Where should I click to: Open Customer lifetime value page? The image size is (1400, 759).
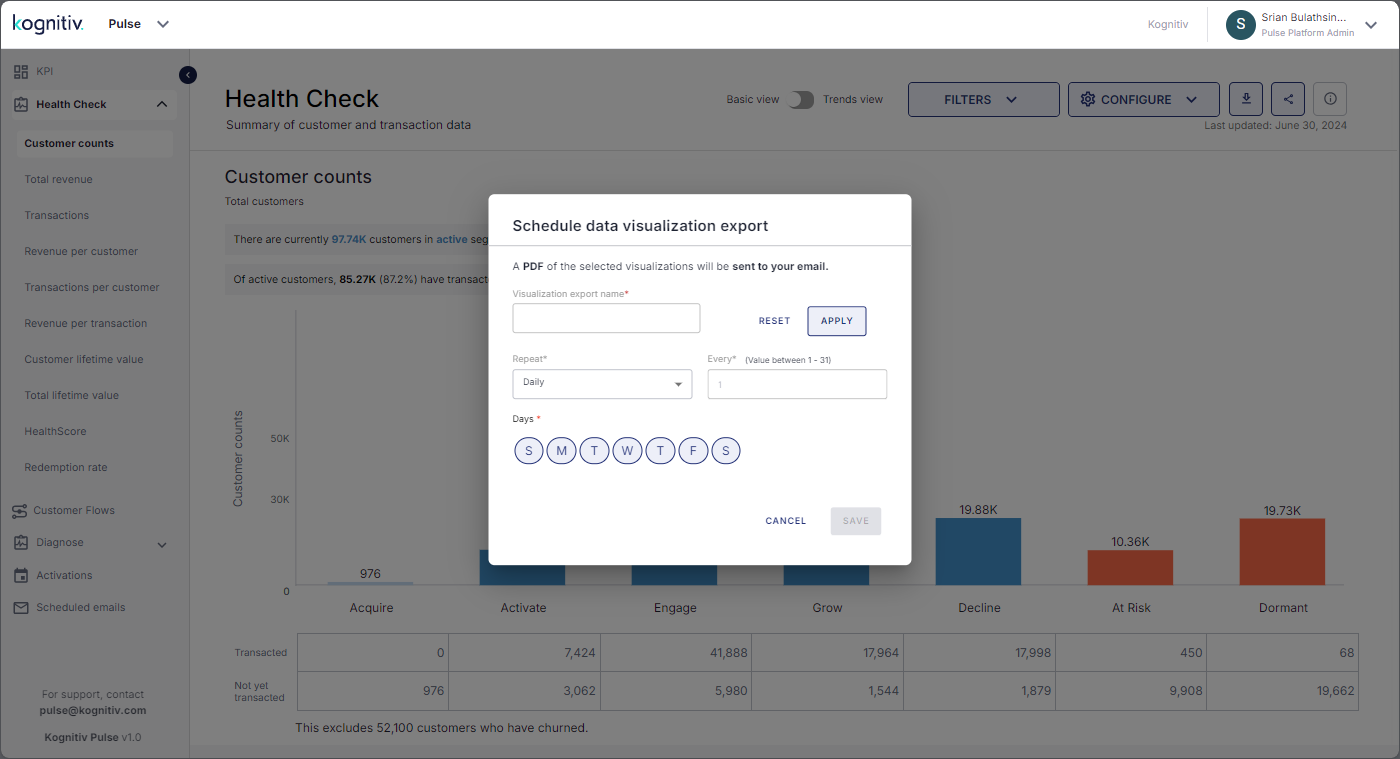pos(84,360)
